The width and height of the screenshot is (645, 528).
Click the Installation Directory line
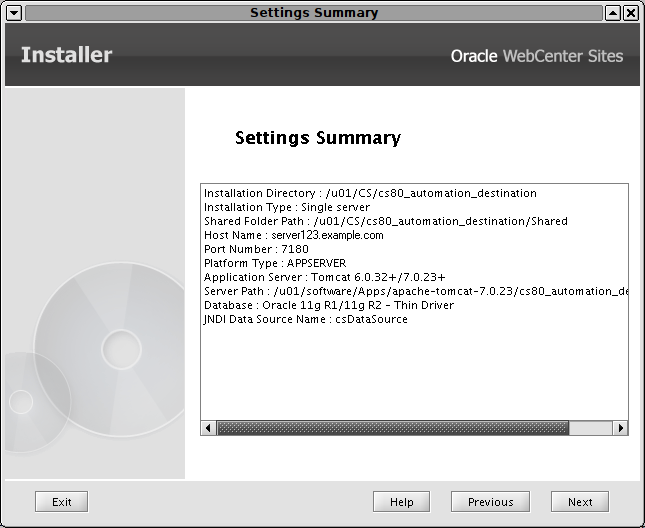tap(370, 193)
